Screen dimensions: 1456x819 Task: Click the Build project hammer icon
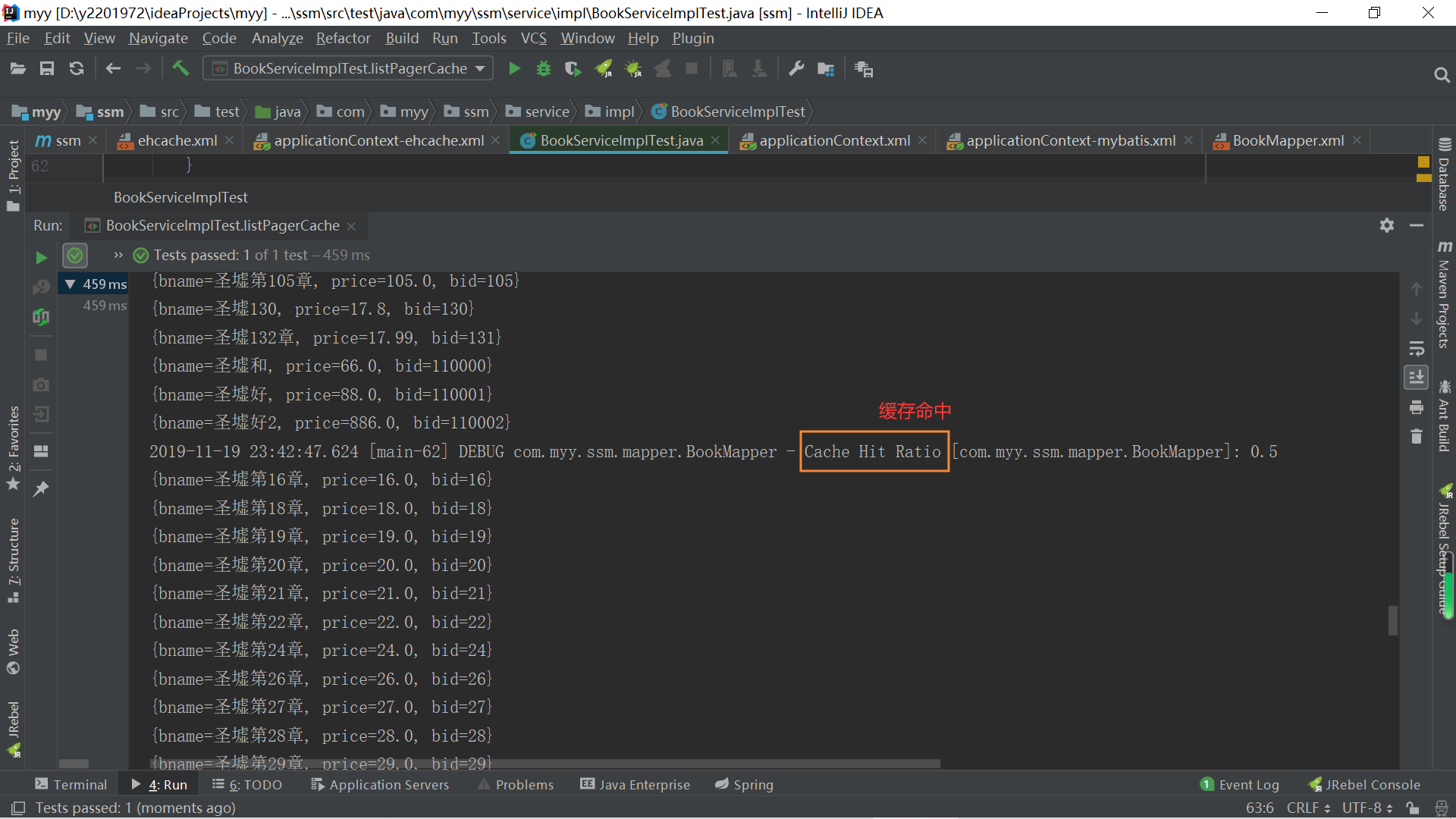tap(180, 68)
